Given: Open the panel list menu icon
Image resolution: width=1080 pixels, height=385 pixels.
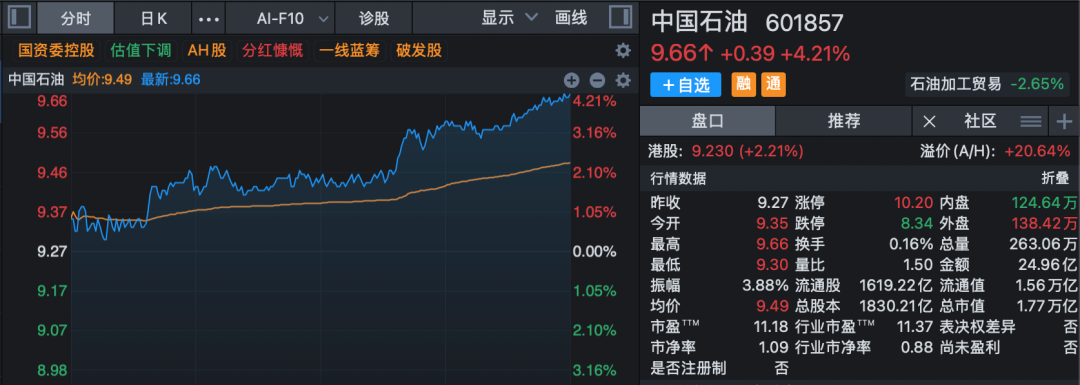Looking at the screenshot, I should (1030, 122).
